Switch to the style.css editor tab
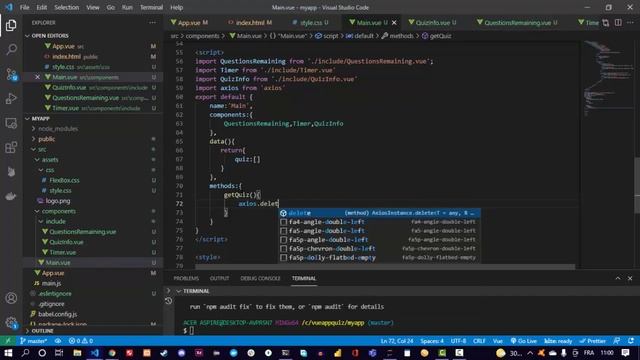The height and width of the screenshot is (360, 640). [311, 23]
